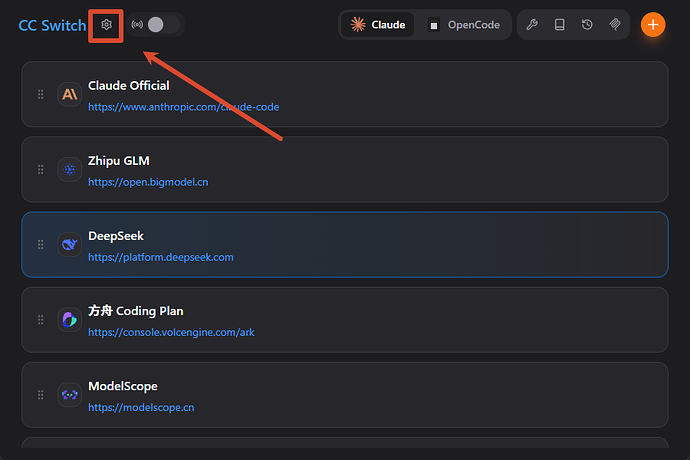Click the drag handle for DeepSeek
Viewport: 690px width, 460px height.
(x=40, y=244)
